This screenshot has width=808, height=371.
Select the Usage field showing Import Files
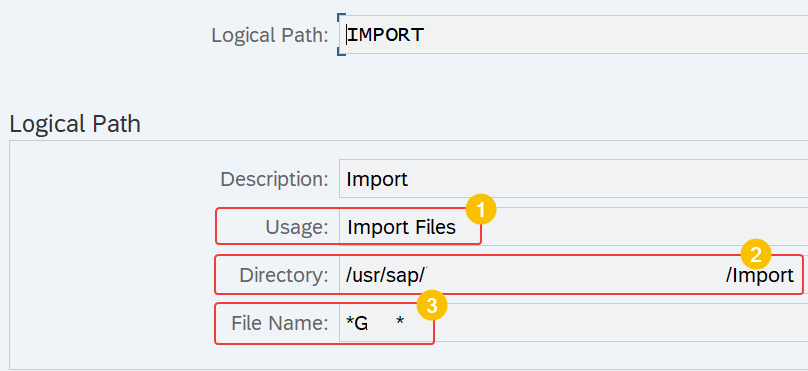point(573,227)
